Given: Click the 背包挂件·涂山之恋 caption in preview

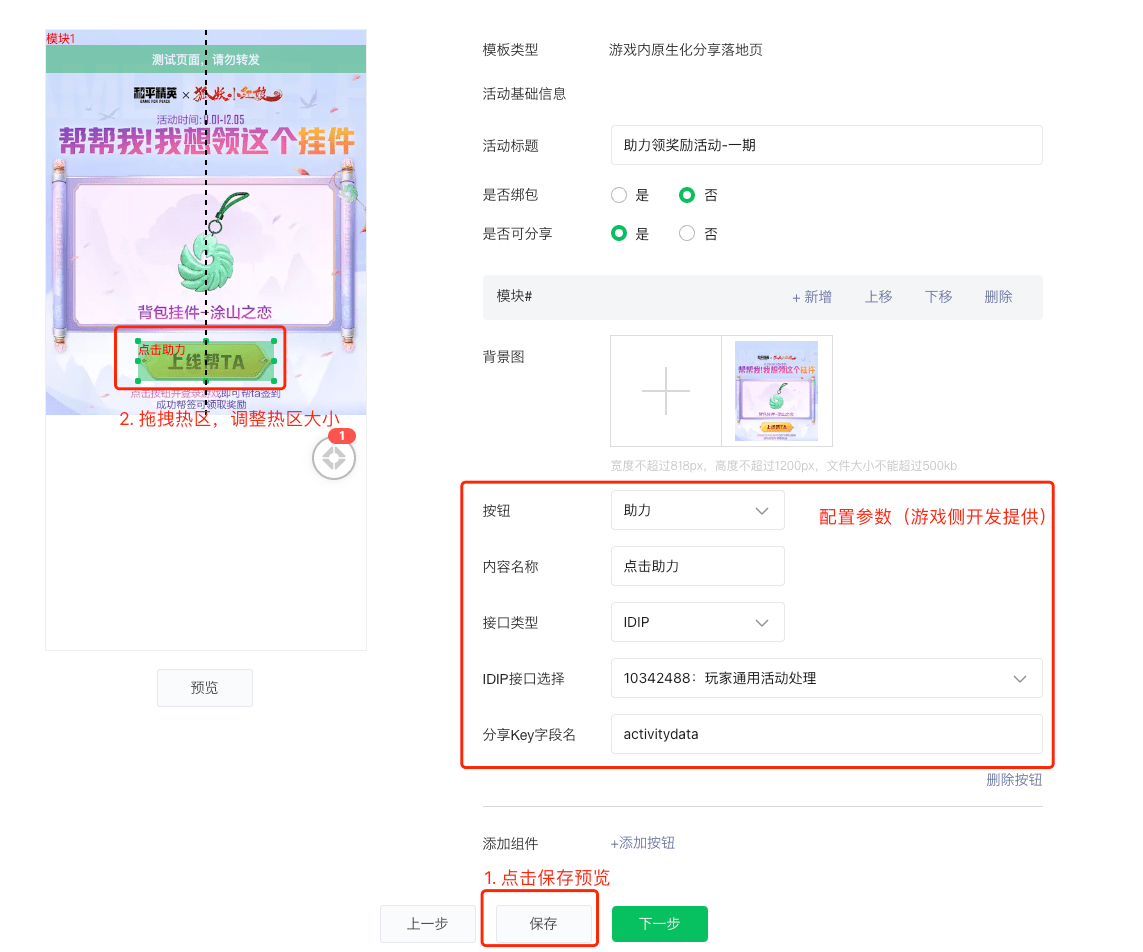Looking at the screenshot, I should pyautogui.click(x=205, y=313).
